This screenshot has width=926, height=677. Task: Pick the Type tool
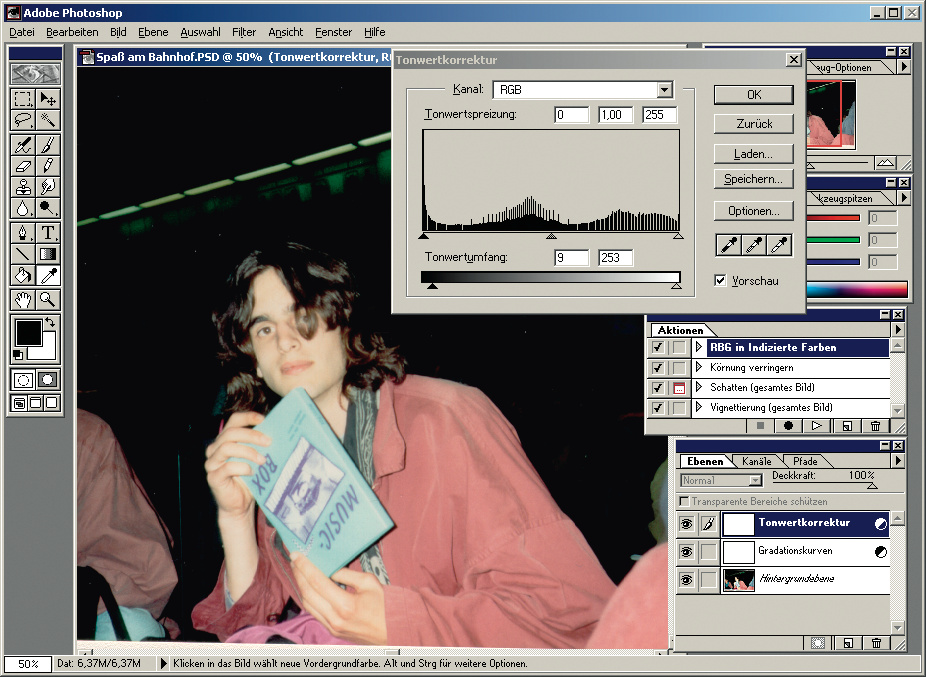click(x=47, y=232)
